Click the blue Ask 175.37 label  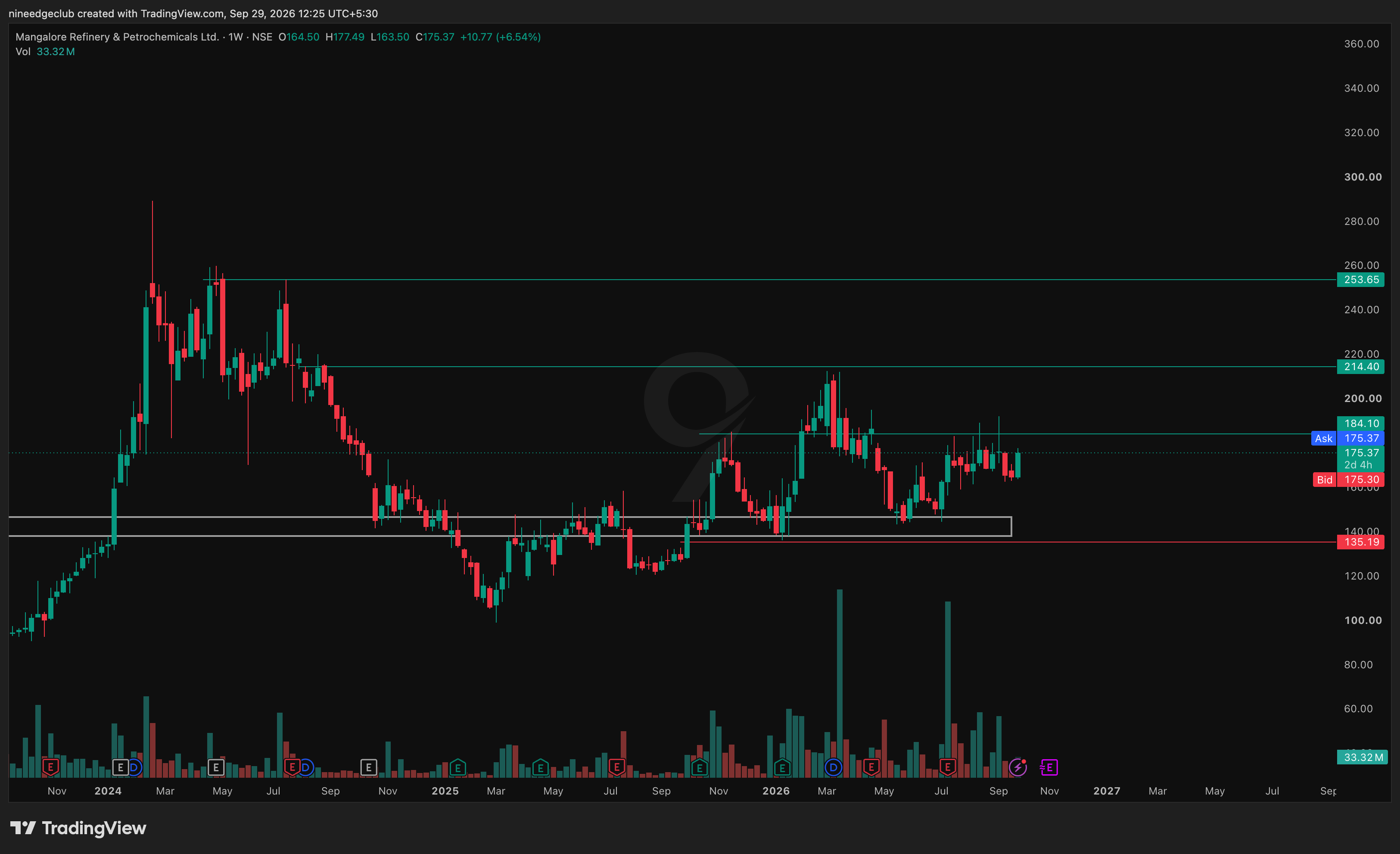pos(1347,438)
